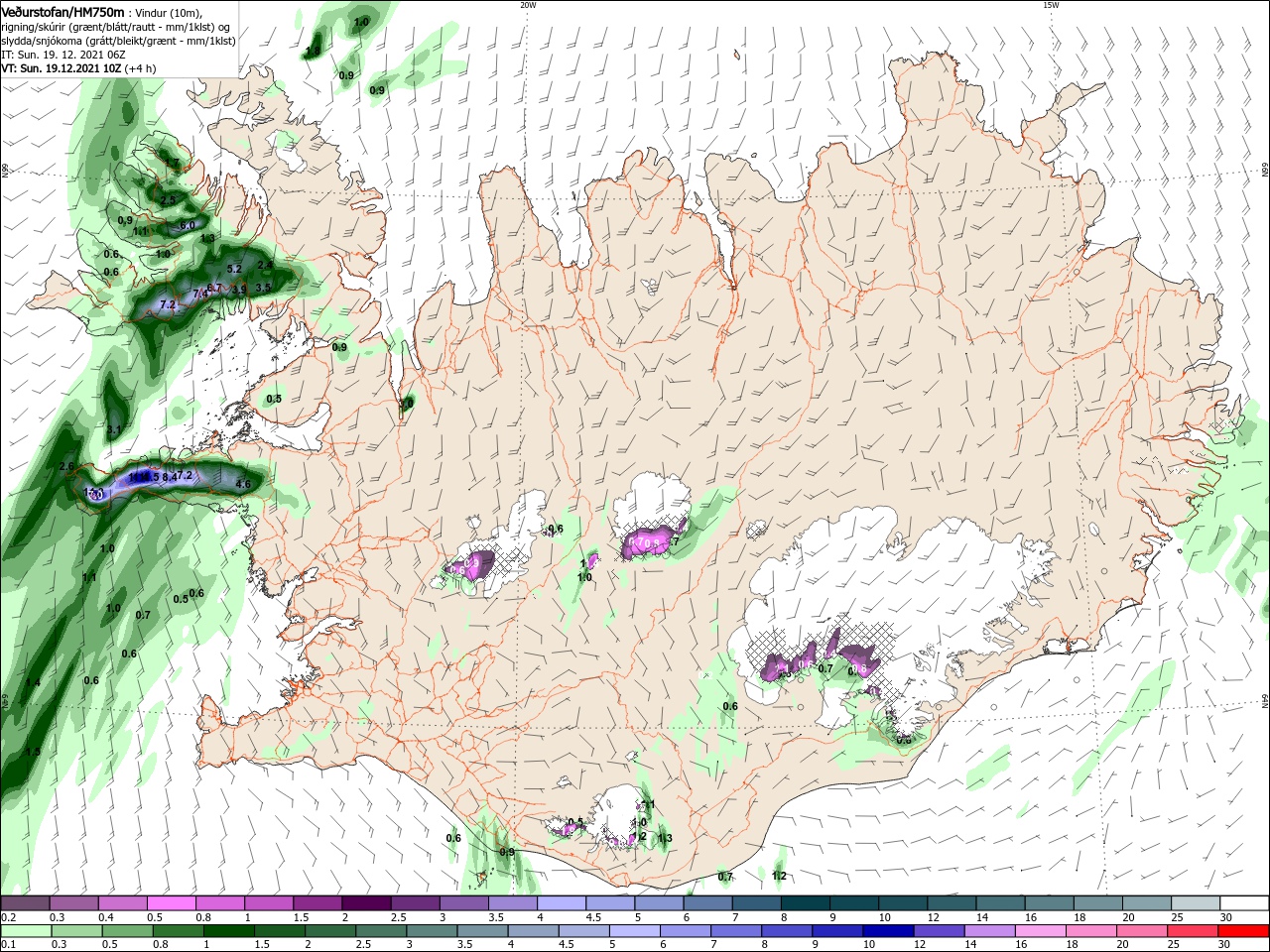Click the '1.5' precipitation value at lower left

pos(33,752)
